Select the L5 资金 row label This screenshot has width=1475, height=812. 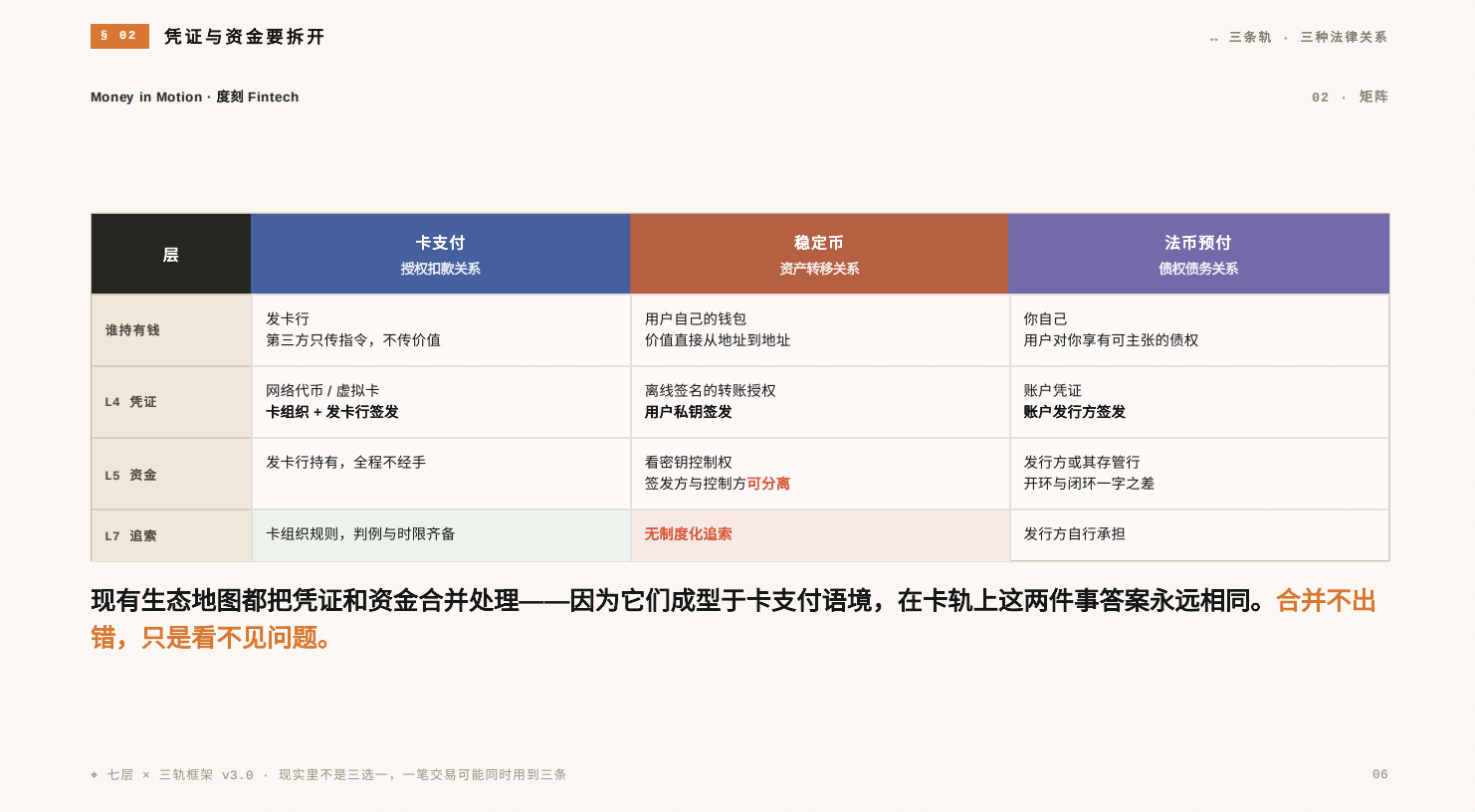pos(130,475)
